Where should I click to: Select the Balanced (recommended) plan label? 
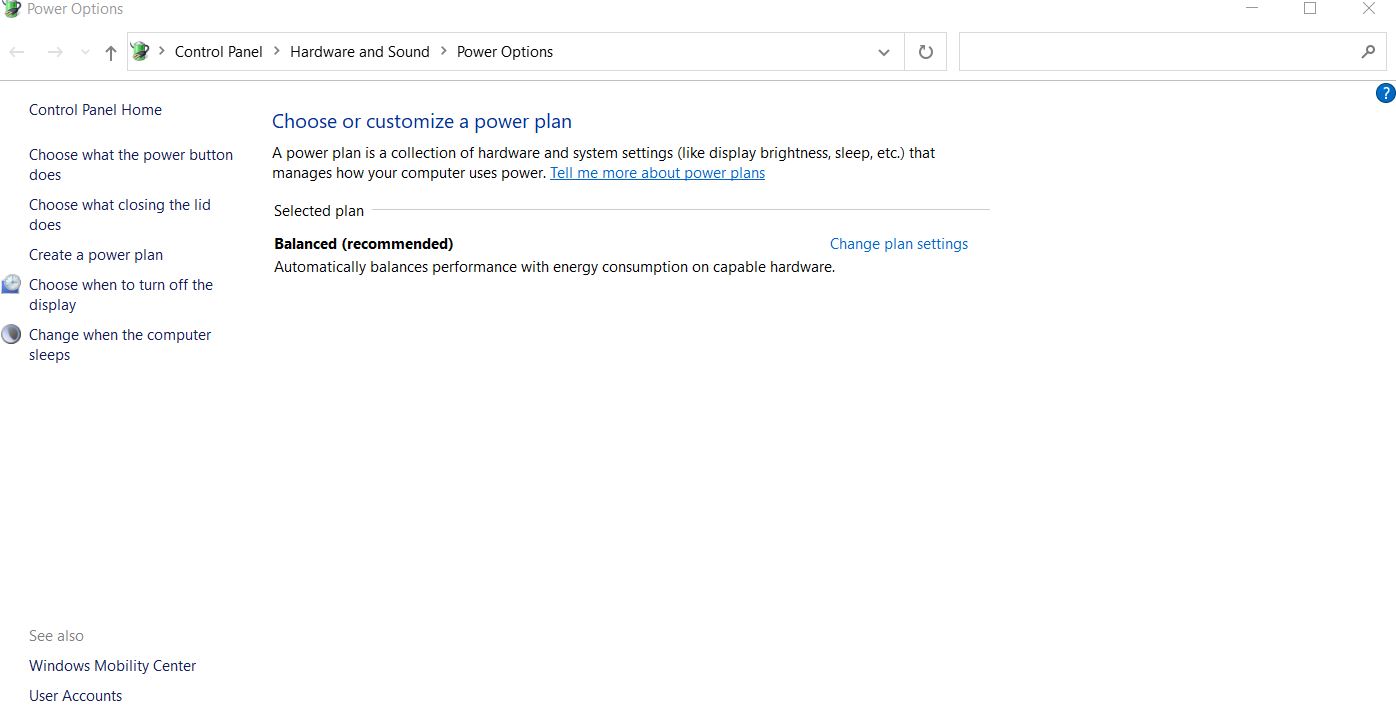pos(364,244)
